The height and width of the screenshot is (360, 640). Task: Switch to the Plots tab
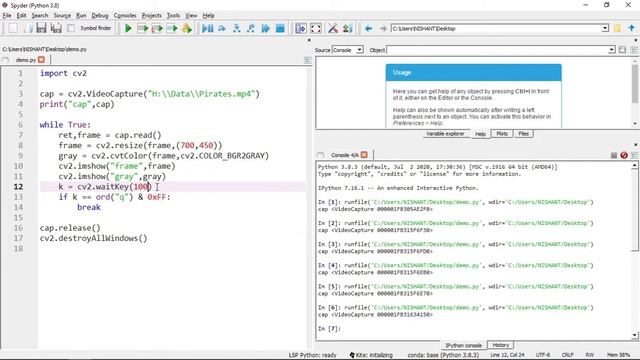(502, 134)
